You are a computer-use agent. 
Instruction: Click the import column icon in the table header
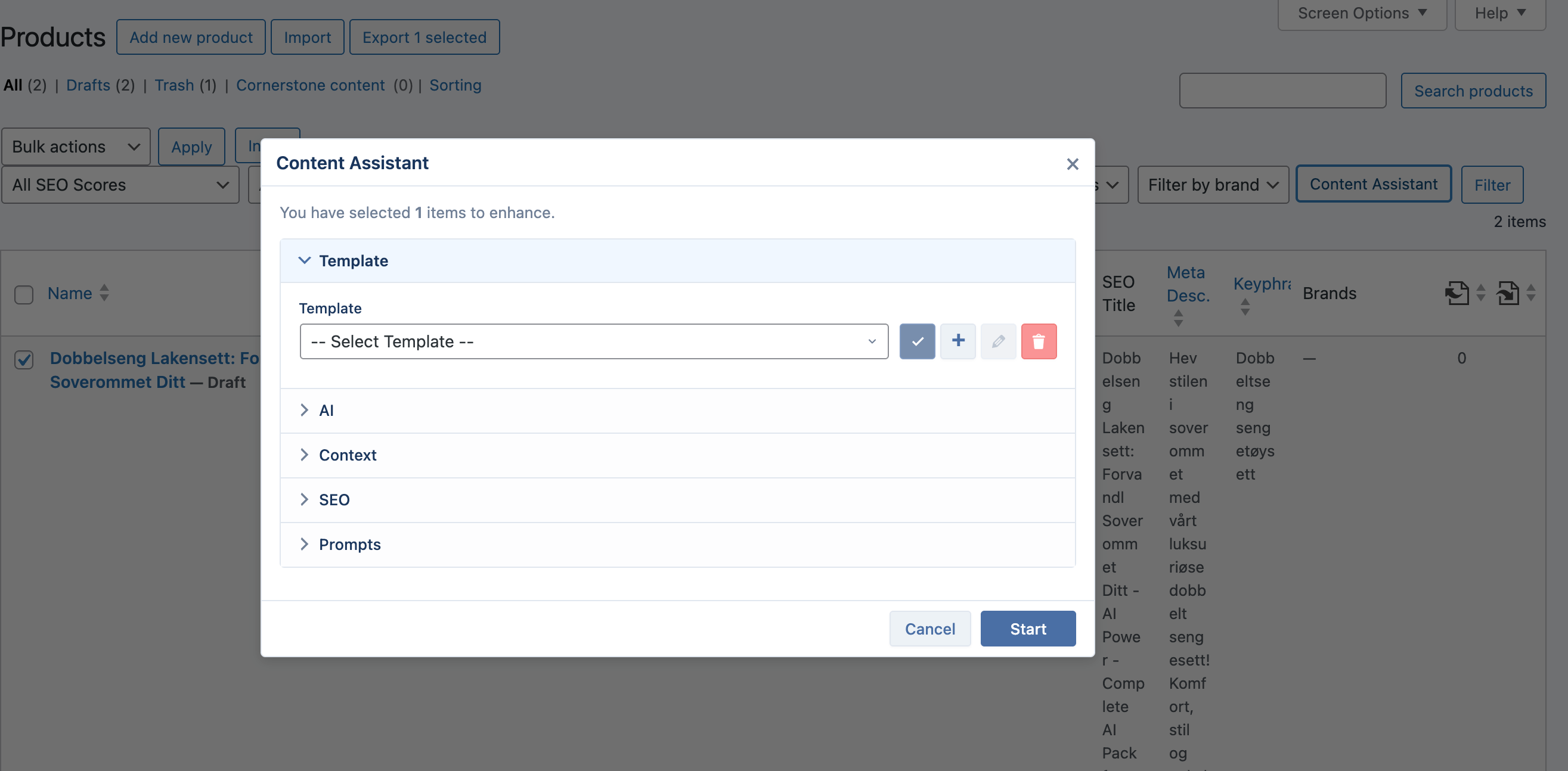1508,293
